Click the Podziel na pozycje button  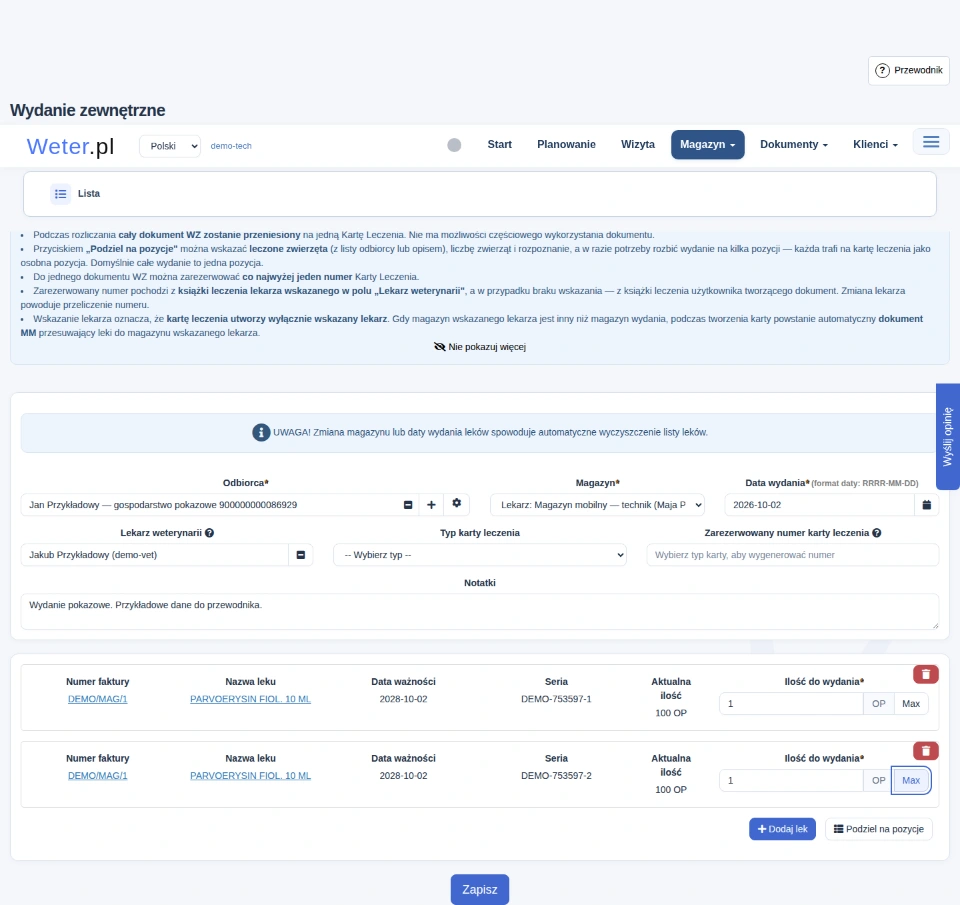[879, 829]
